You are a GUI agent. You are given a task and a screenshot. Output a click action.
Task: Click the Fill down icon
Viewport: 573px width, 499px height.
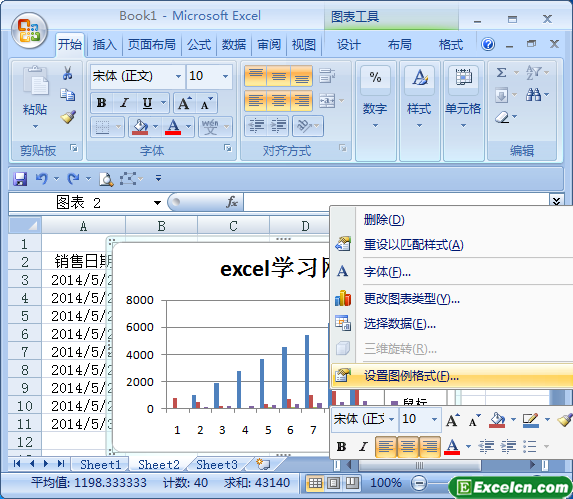(501, 95)
